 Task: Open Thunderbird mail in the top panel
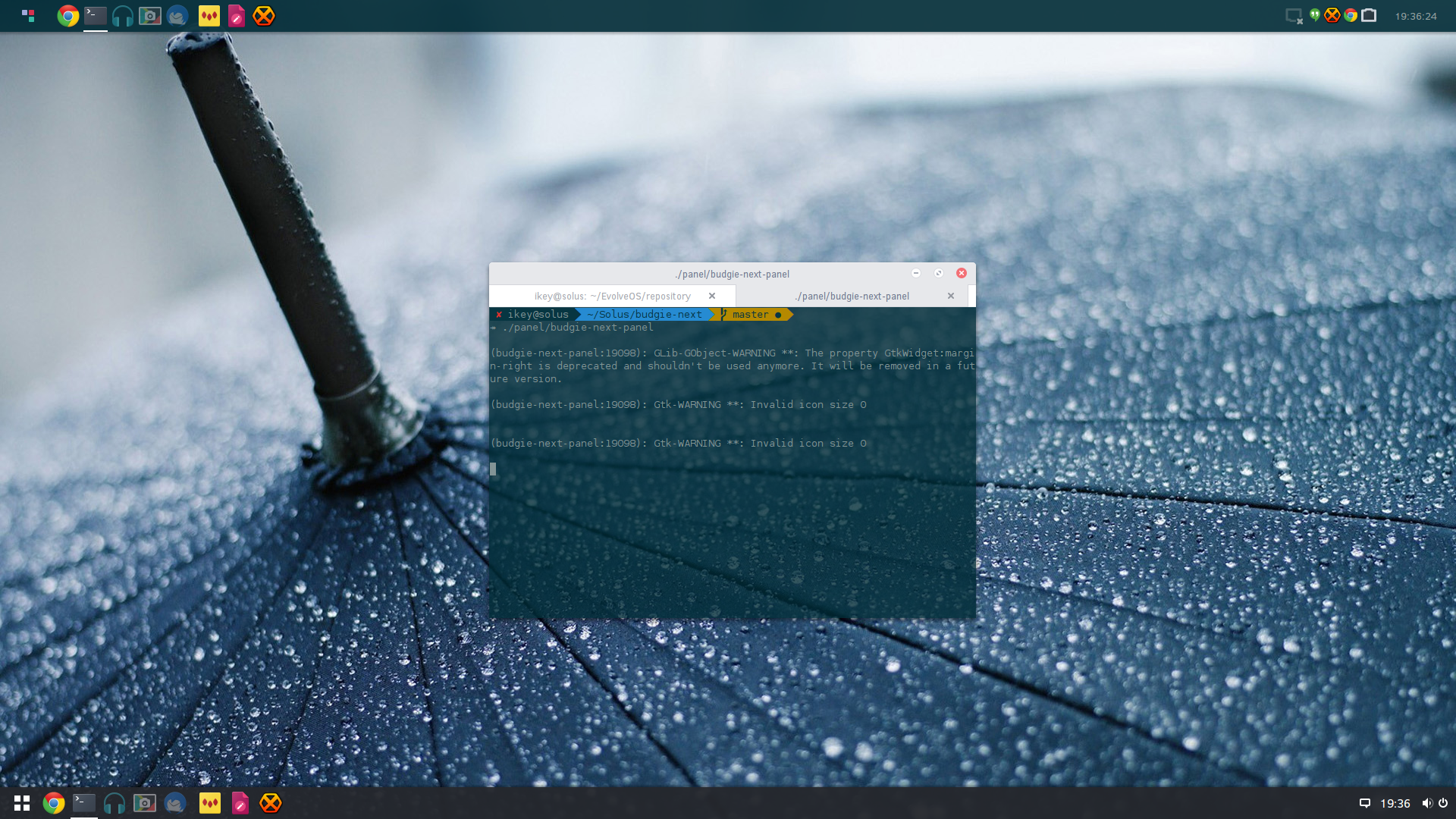(177, 16)
